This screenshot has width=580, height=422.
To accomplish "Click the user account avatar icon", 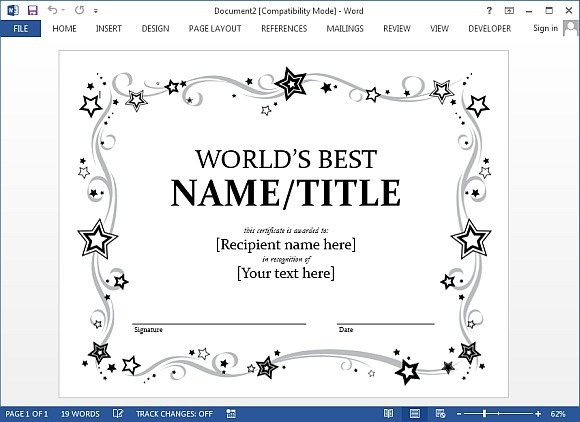I will [570, 28].
